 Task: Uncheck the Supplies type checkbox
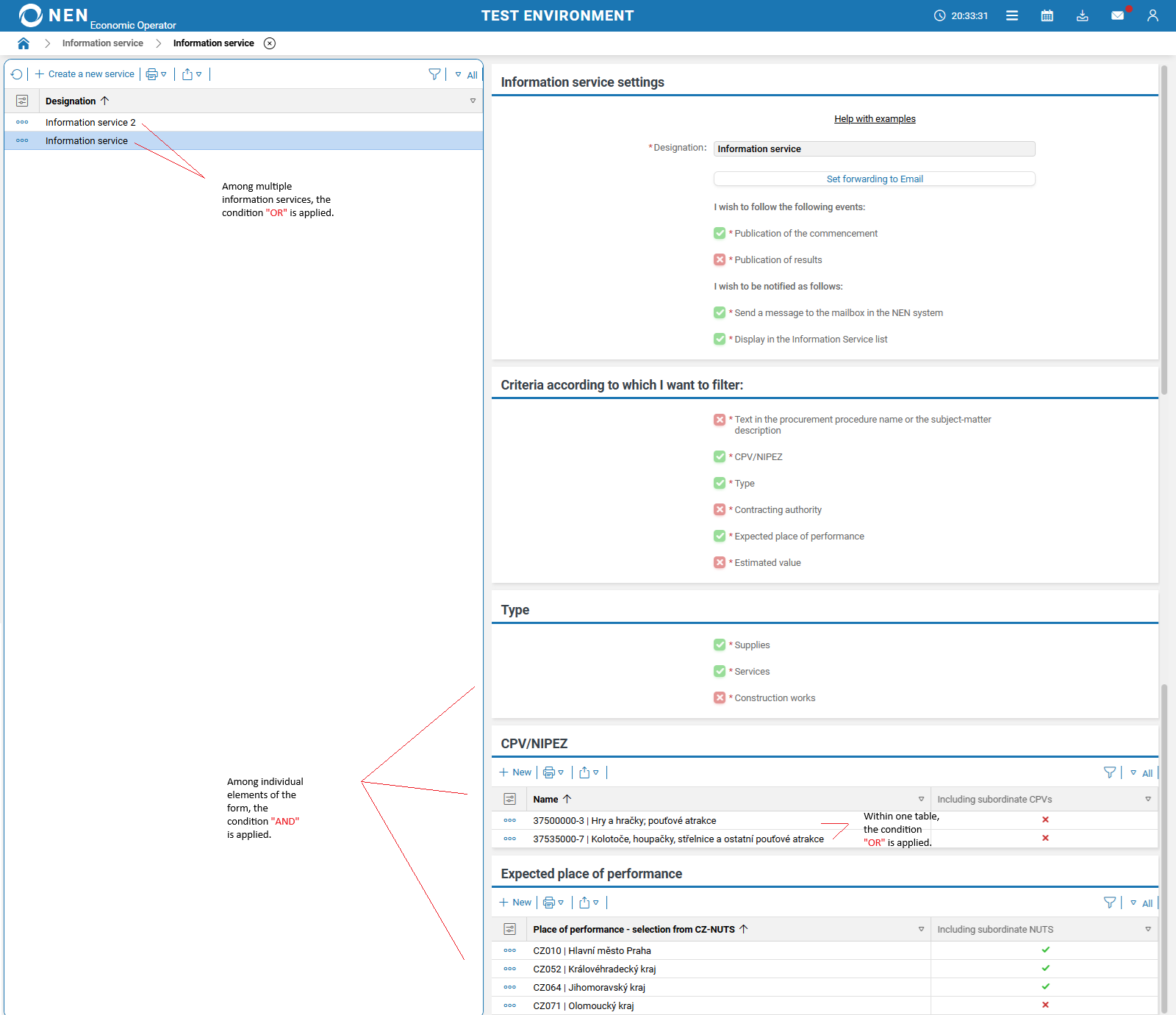click(x=720, y=645)
